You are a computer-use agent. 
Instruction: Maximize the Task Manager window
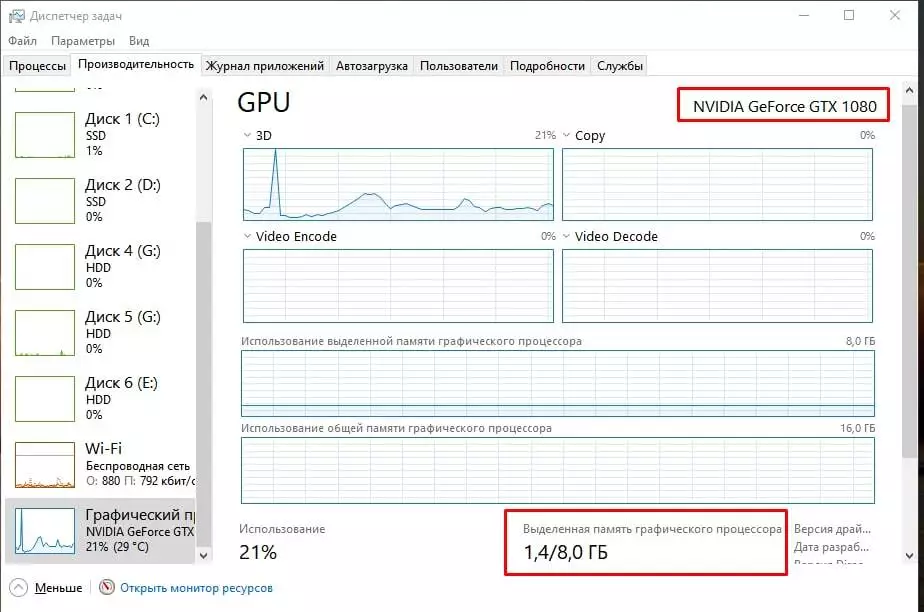pyautogui.click(x=849, y=15)
